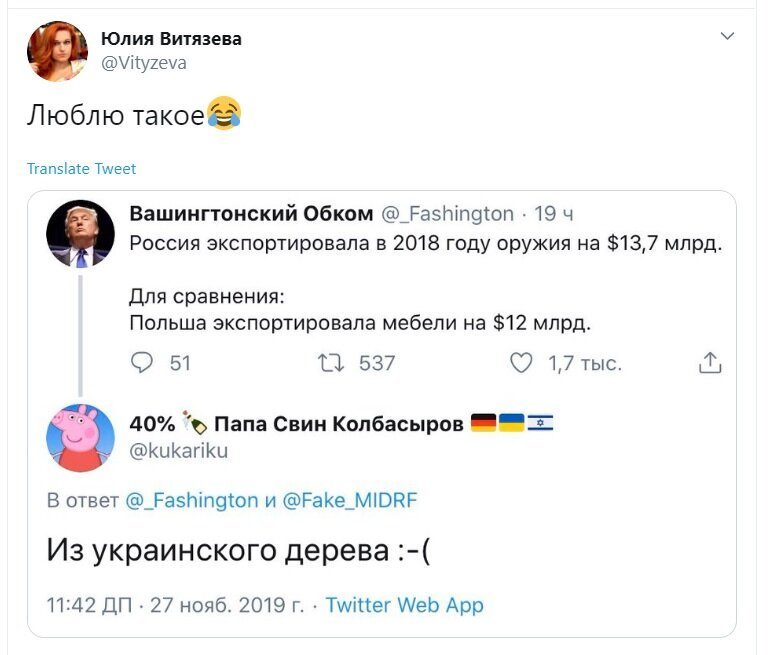This screenshot has width=768, height=655.
Task: Click the 11:42 ДП 27 нояб. 2019 timestamp
Action: coord(175,605)
